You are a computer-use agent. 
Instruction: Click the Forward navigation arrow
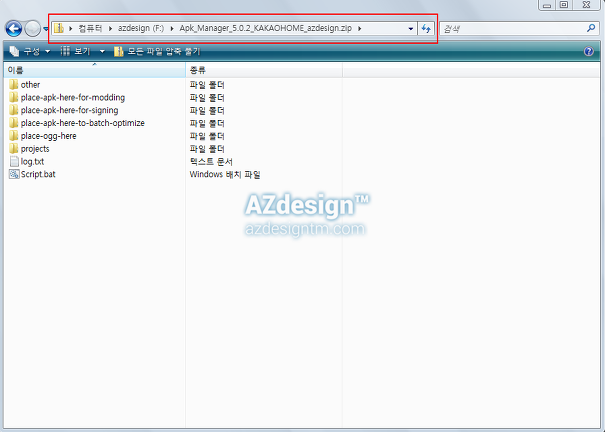[x=32, y=29]
